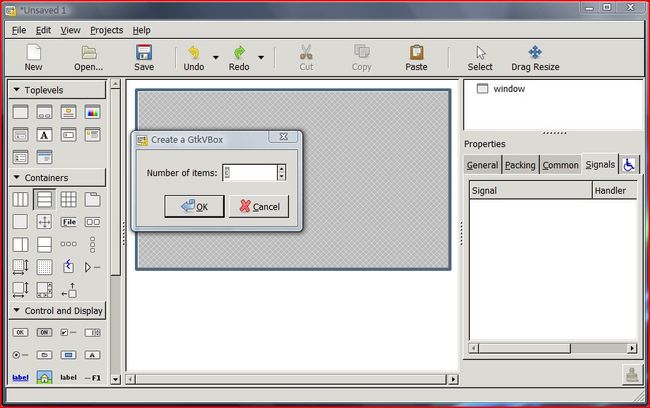Open the Redo history dropdown arrow

261,57
